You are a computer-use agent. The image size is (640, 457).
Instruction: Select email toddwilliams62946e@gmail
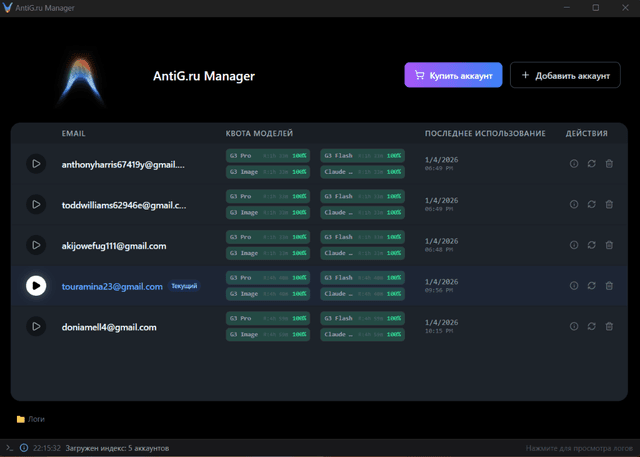pos(124,205)
